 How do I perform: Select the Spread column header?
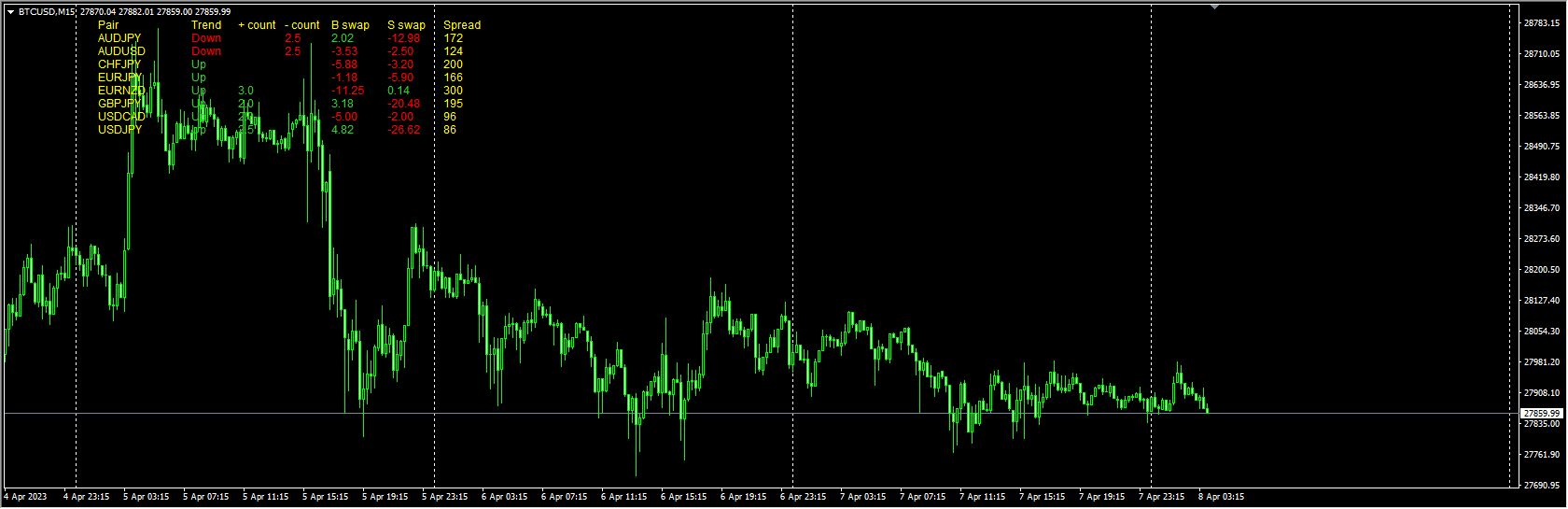[462, 25]
